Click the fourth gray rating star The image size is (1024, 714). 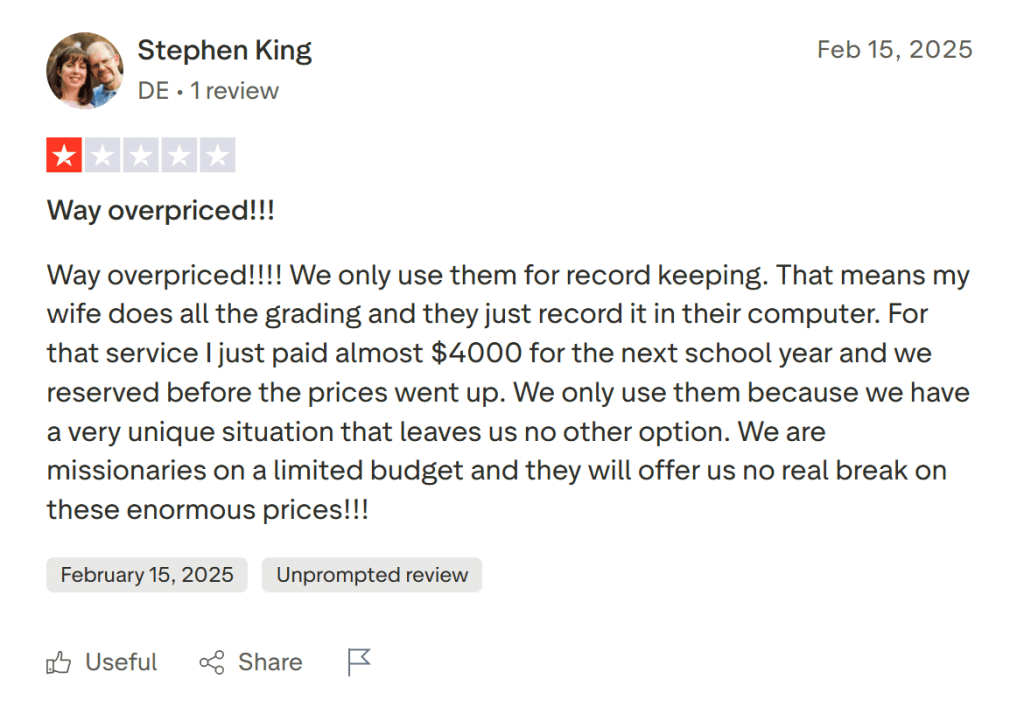(x=179, y=155)
